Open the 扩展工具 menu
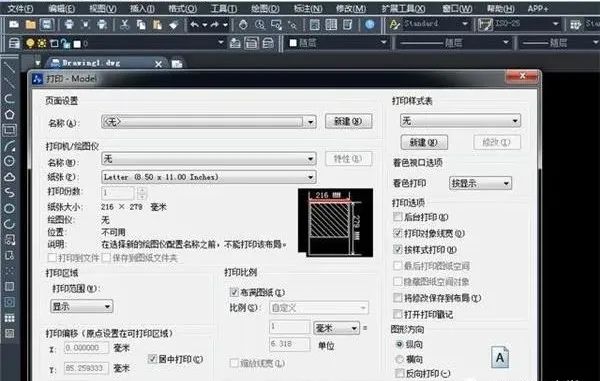 [403, 8]
